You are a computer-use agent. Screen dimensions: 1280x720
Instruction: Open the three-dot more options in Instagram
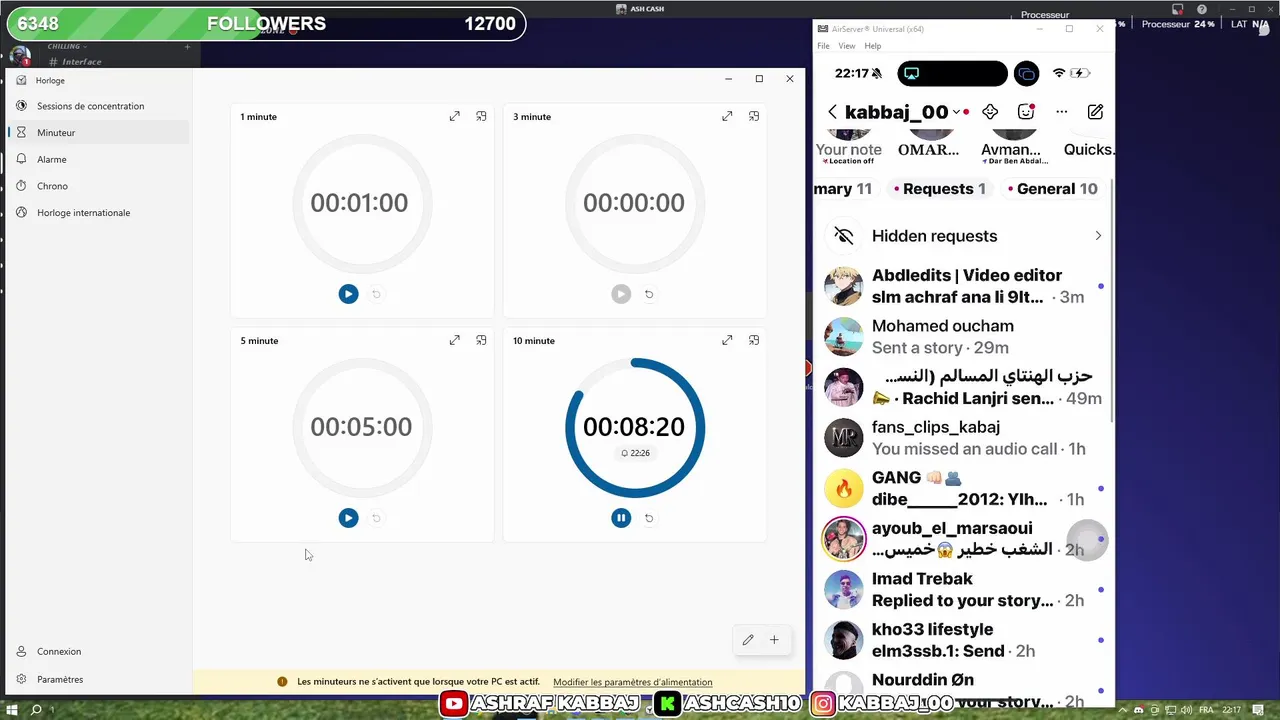coord(1062,112)
